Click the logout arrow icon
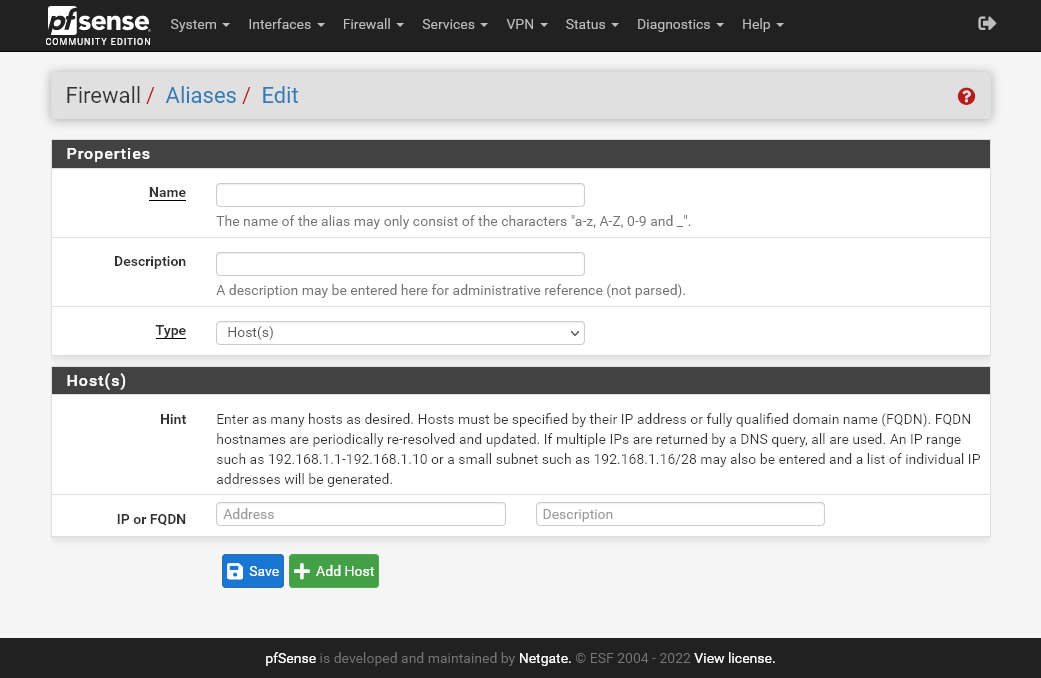This screenshot has height=678, width=1041. pyautogui.click(x=987, y=23)
